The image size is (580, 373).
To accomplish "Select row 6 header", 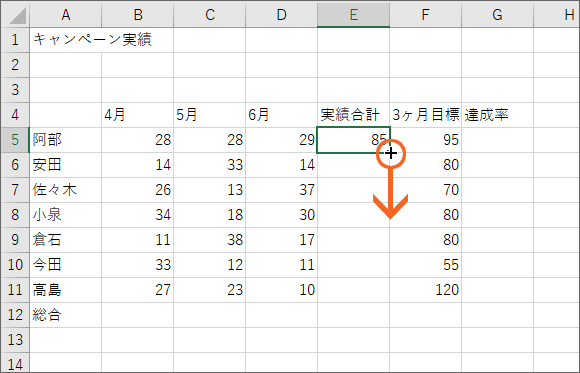I will 15,165.
